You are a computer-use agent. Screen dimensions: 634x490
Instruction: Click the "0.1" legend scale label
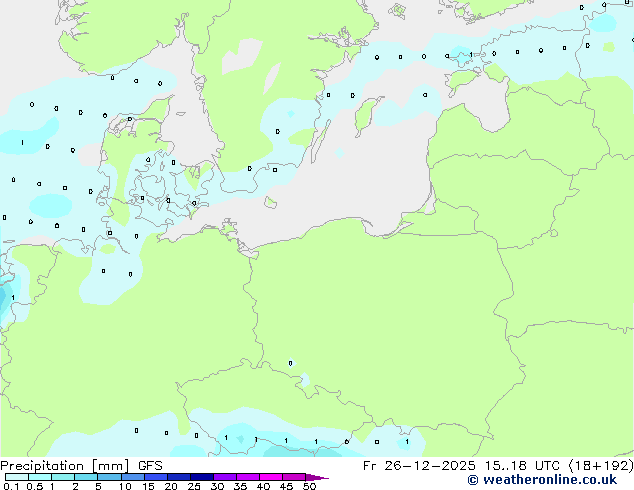[x=11, y=486]
